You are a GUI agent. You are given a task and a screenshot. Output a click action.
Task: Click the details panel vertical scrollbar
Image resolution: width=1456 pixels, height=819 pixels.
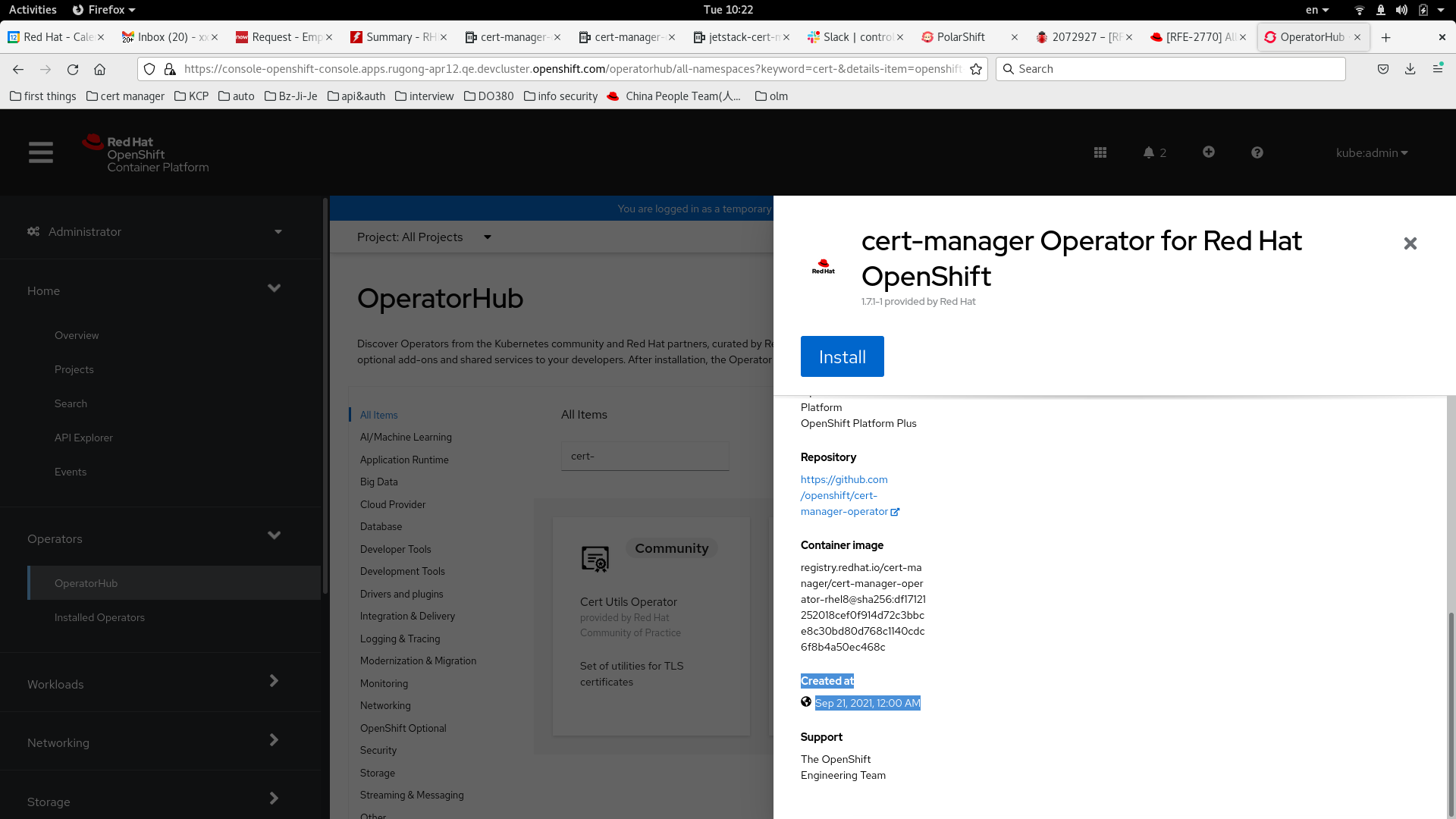(x=1451, y=713)
